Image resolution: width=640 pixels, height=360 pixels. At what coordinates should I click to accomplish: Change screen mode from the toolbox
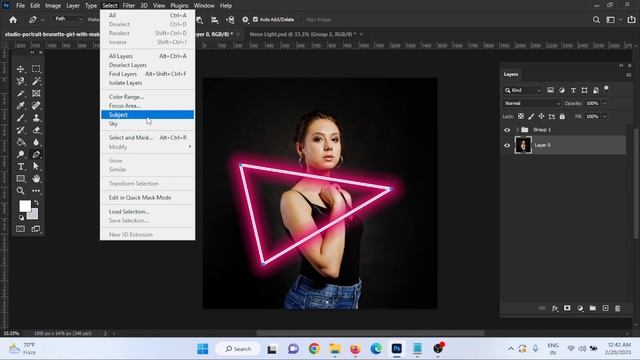coord(36,229)
